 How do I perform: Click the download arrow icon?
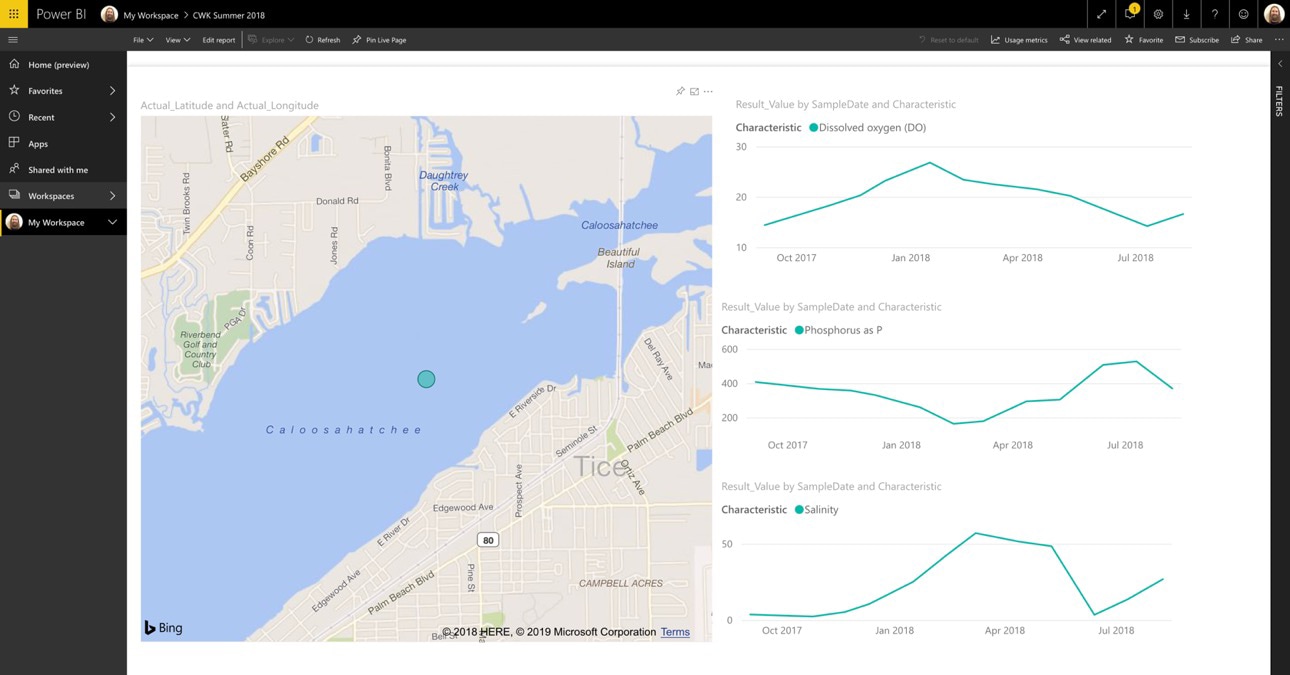pyautogui.click(x=1186, y=14)
